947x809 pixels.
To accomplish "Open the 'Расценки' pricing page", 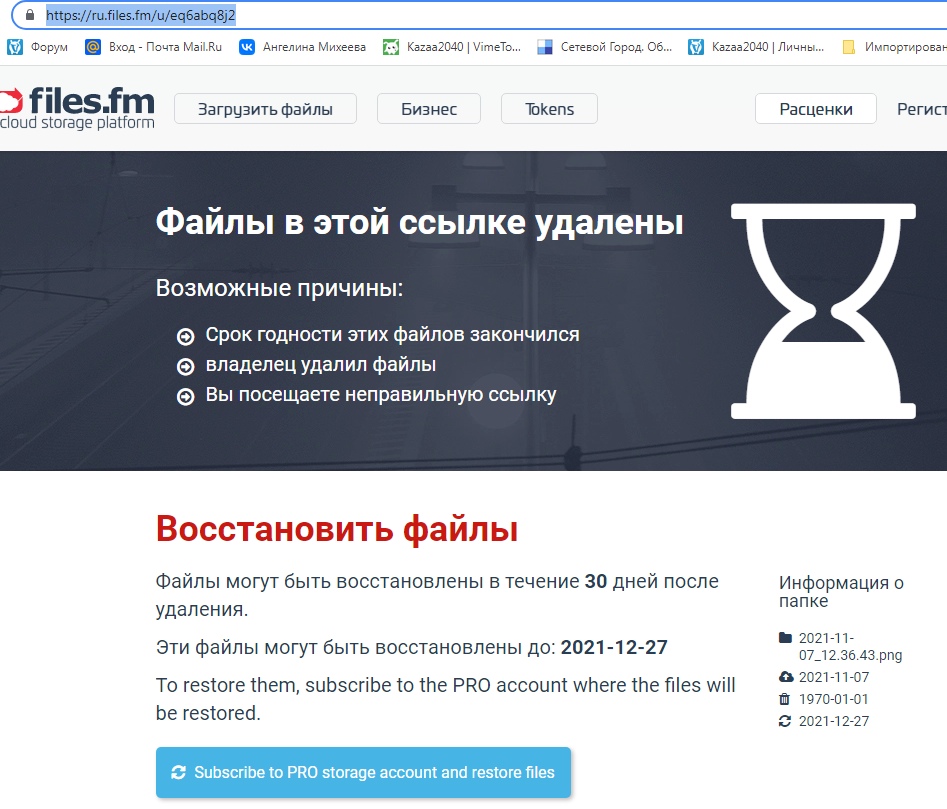I will pos(815,109).
